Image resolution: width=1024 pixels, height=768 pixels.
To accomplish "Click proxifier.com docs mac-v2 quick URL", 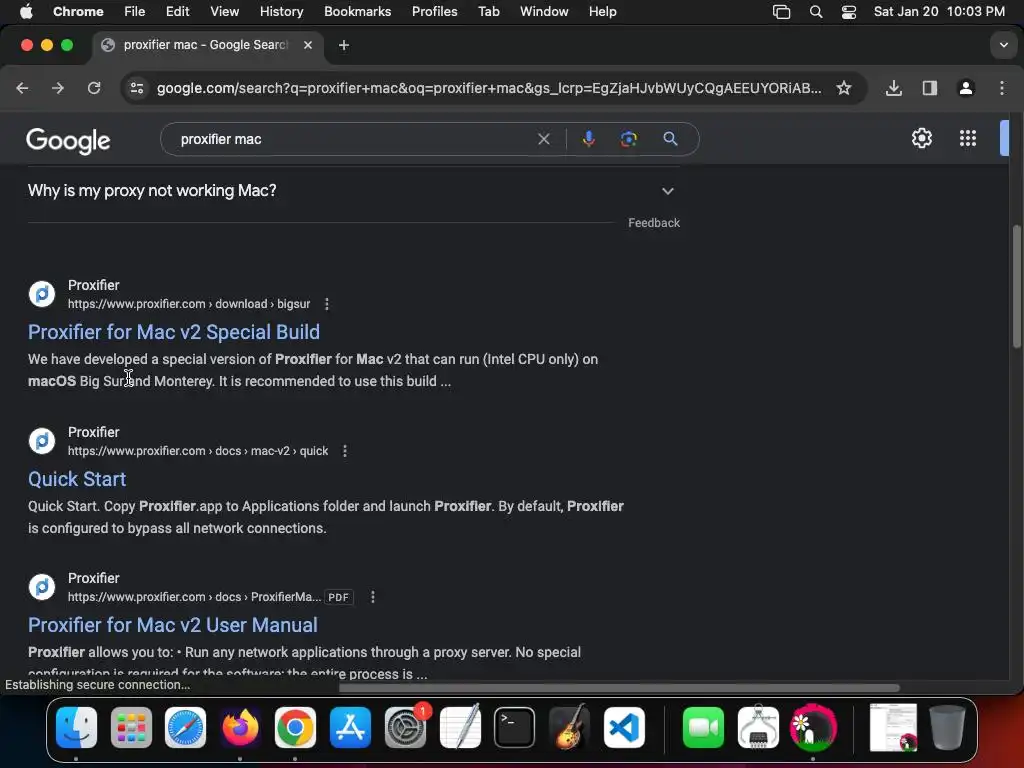I will click(x=198, y=451).
